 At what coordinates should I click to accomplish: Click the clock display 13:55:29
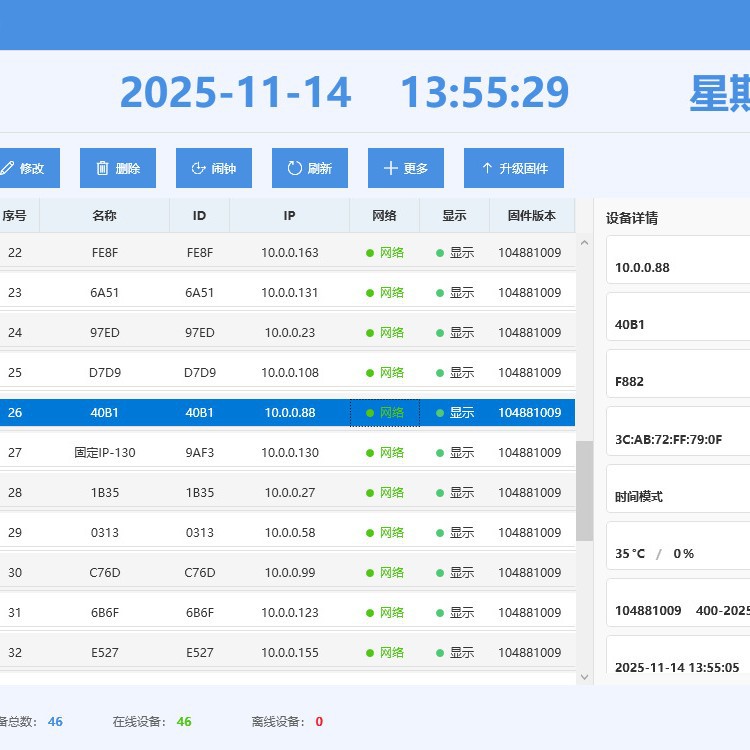click(485, 92)
